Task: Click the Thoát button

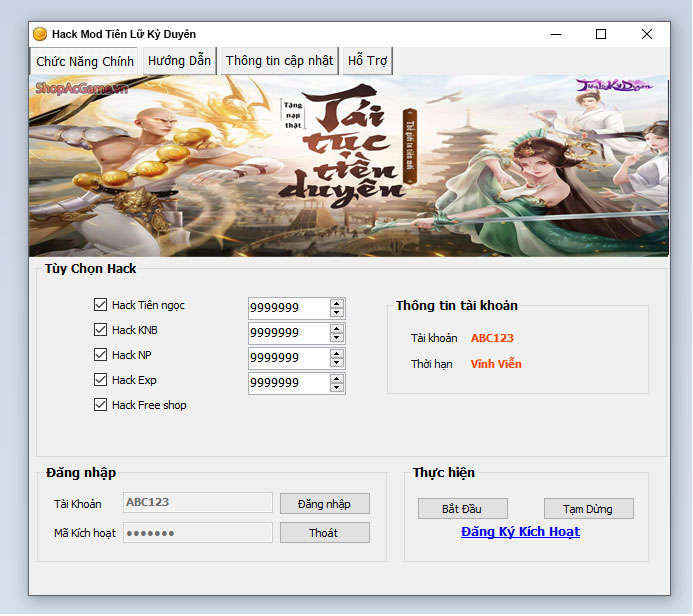Action: pyautogui.click(x=325, y=533)
